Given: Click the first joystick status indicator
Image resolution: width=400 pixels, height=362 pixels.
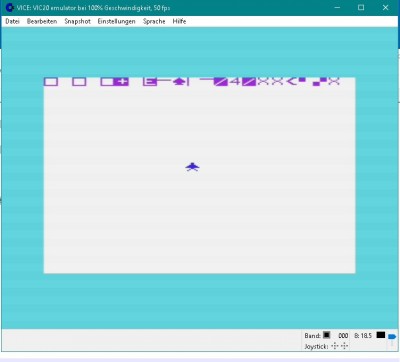Looking at the screenshot, I should coord(335,346).
